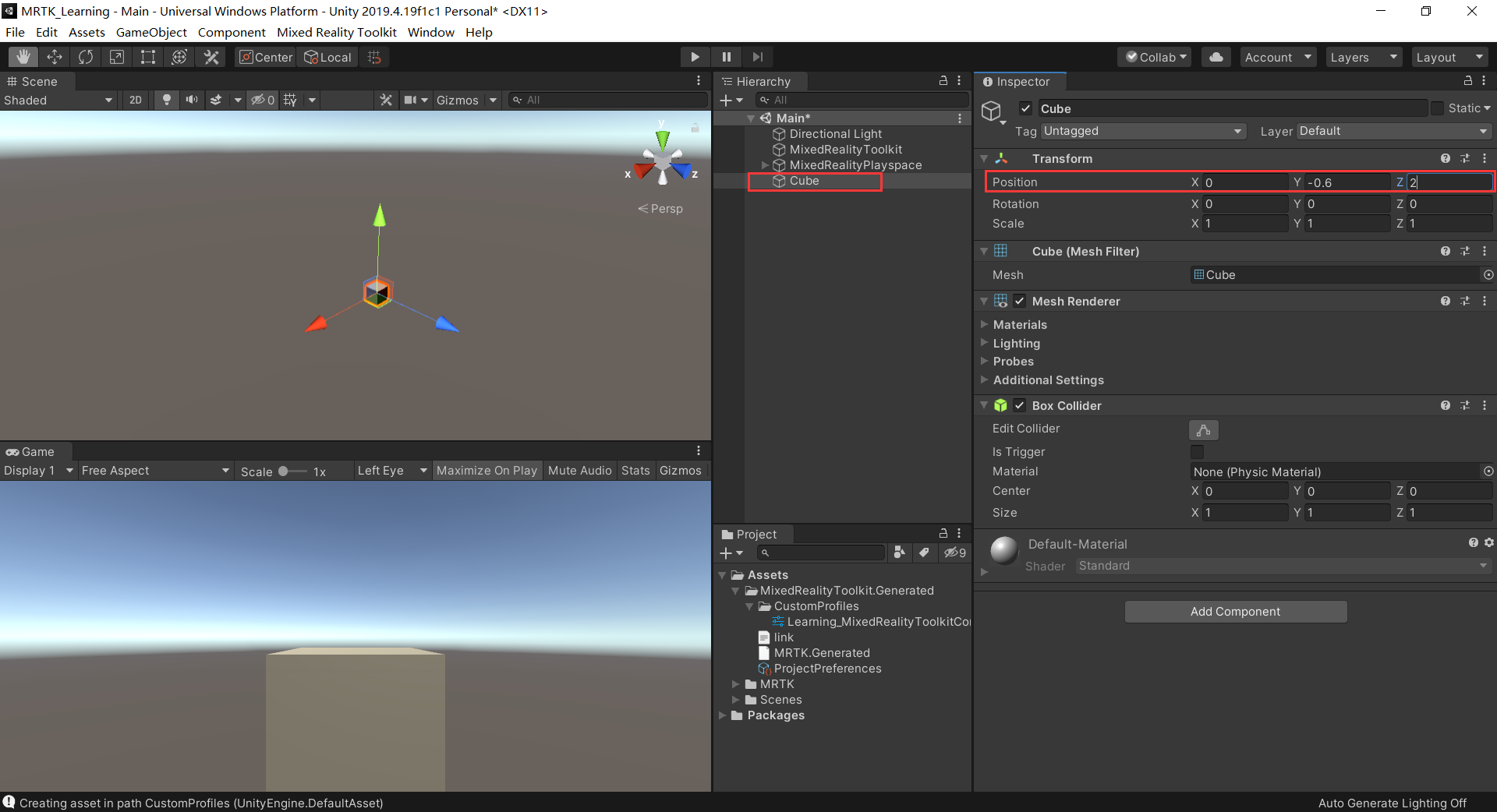Open the Mixed Reality Toolkit menu
Viewport: 1497px width, 812px height.
(x=336, y=32)
